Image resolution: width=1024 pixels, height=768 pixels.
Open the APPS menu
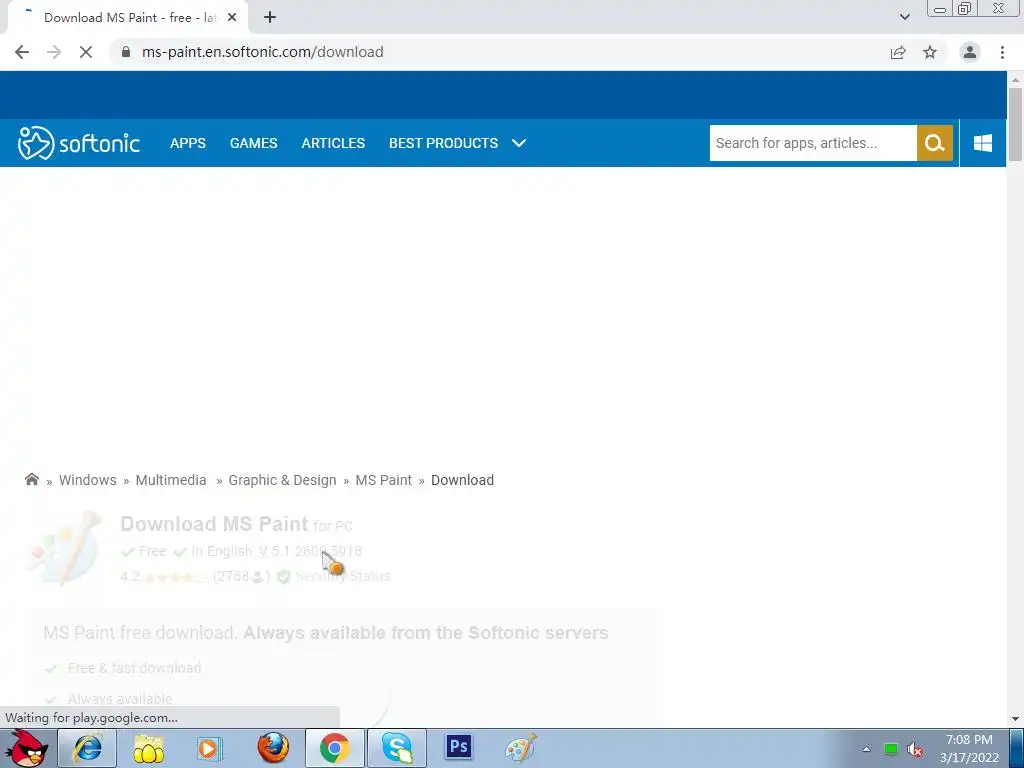[x=187, y=143]
